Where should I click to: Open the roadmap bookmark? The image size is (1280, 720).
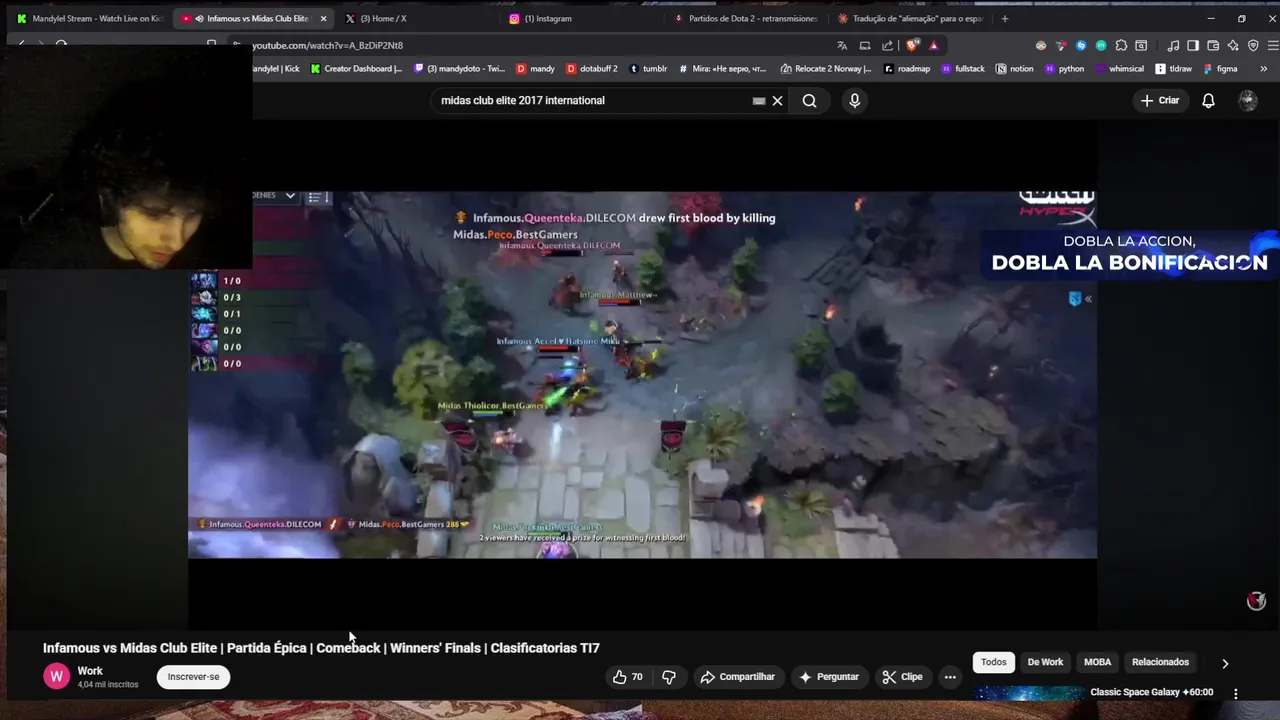[906, 69]
